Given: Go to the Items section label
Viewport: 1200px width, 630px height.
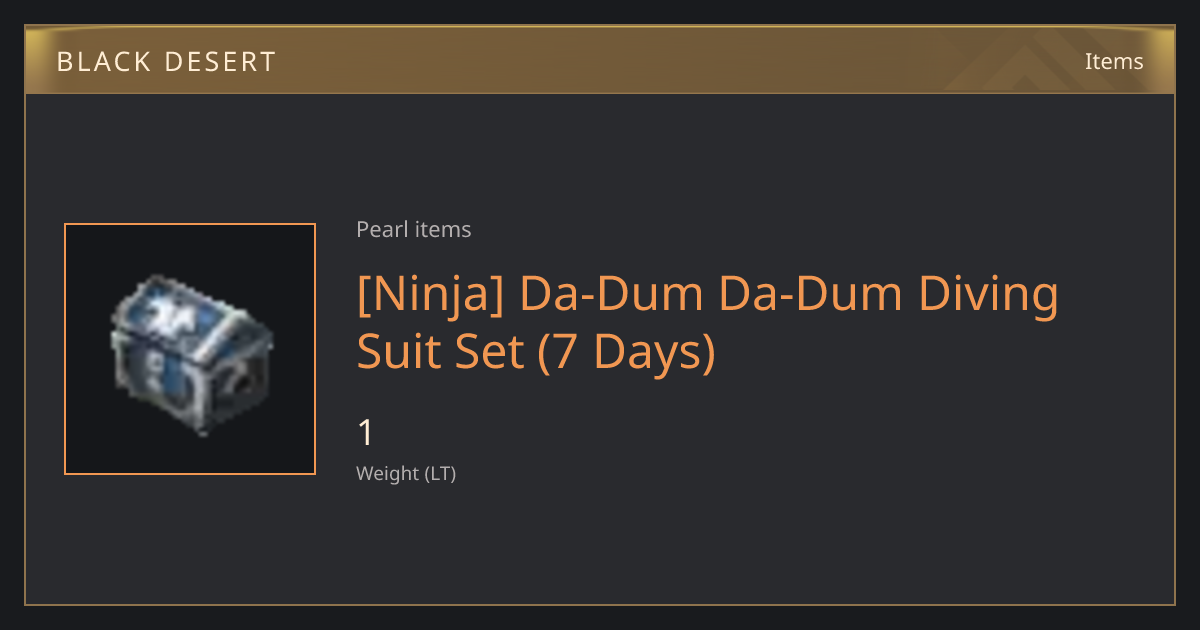Looking at the screenshot, I should tap(1114, 61).
